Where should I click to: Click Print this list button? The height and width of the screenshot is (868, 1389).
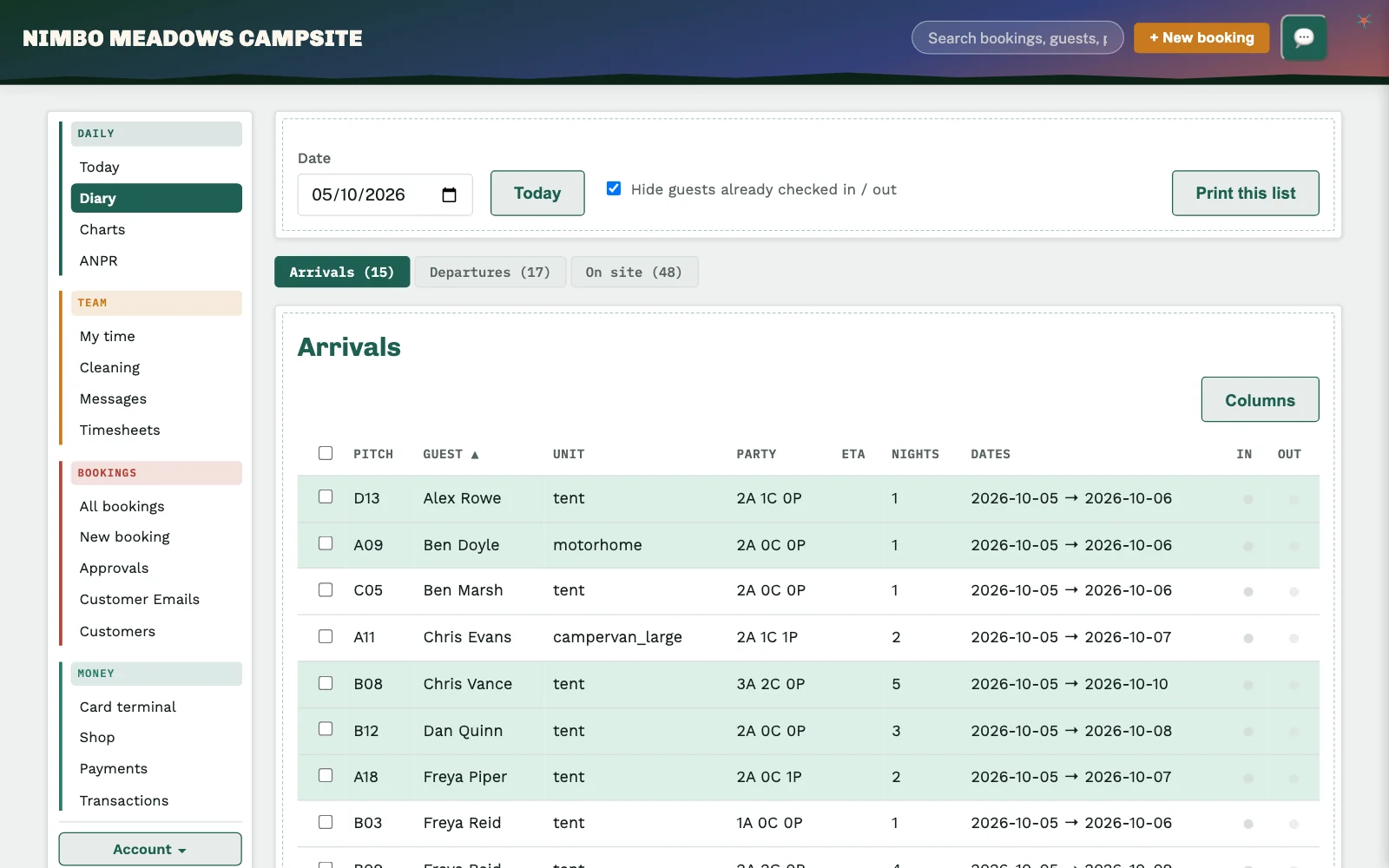point(1245,193)
